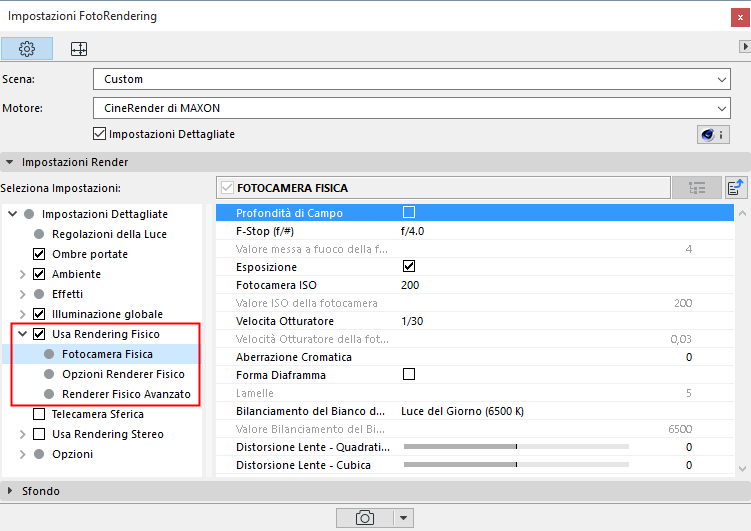
Task: Click F-Stop value f/4.0
Action: click(x=412, y=231)
